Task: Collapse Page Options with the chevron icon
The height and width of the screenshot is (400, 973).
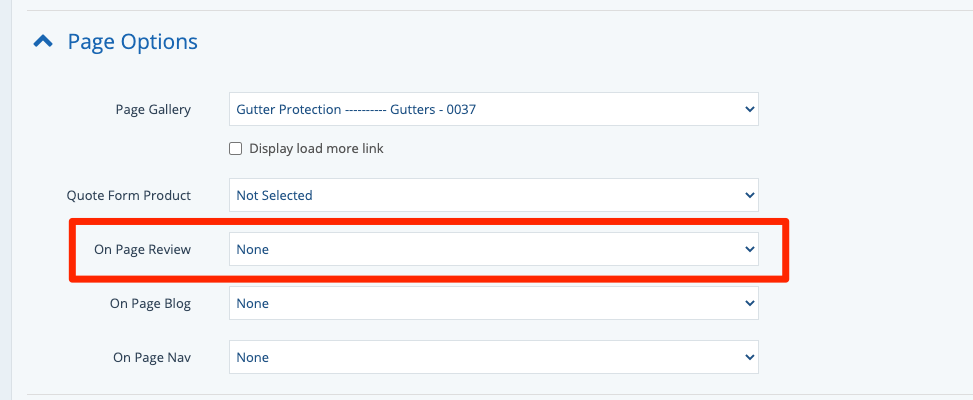Action: point(42,42)
